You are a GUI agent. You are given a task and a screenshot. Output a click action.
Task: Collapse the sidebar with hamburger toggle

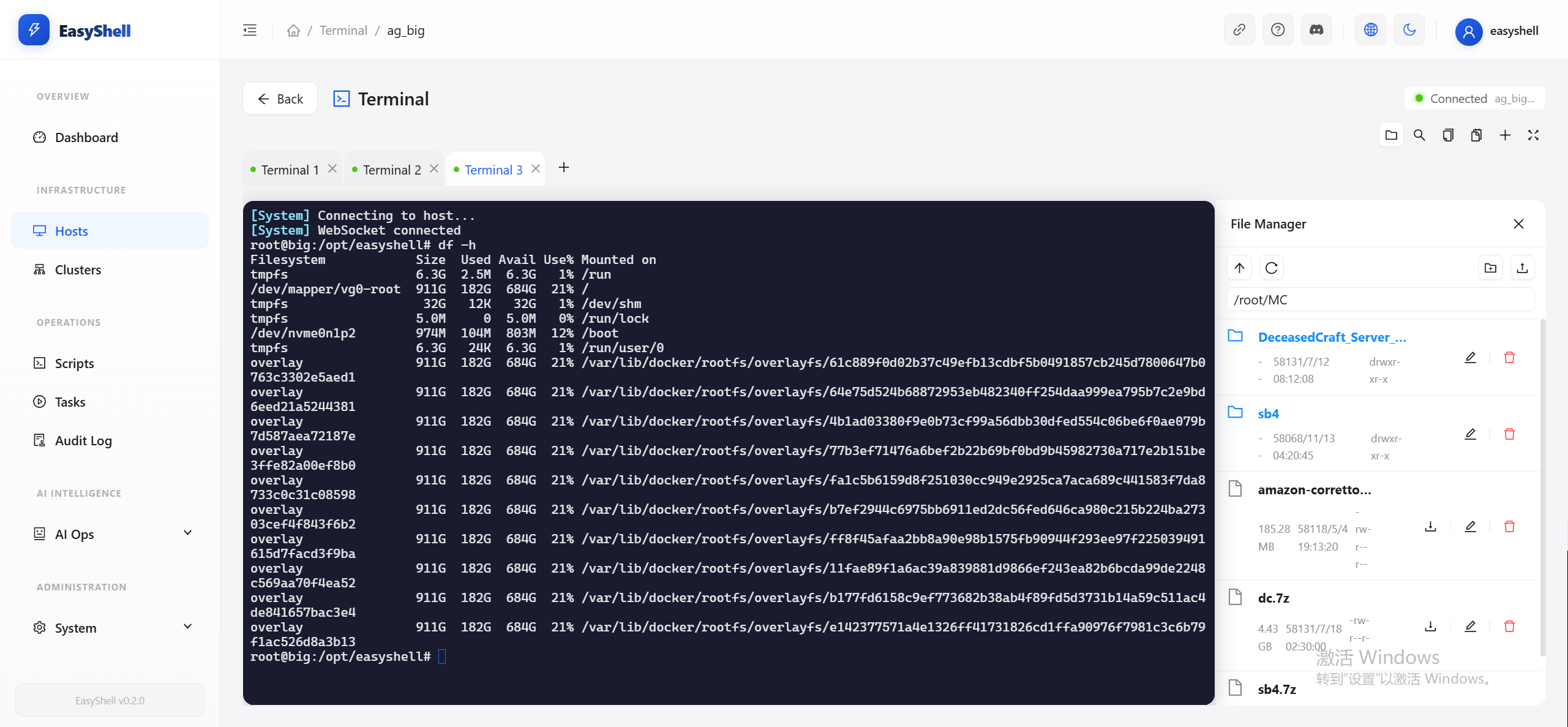pos(249,29)
